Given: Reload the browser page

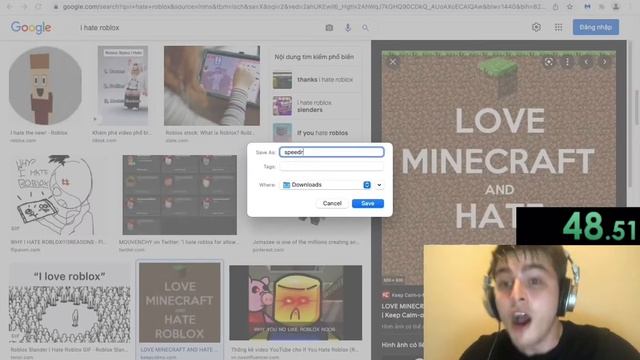Looking at the screenshot, I should point(38,7).
